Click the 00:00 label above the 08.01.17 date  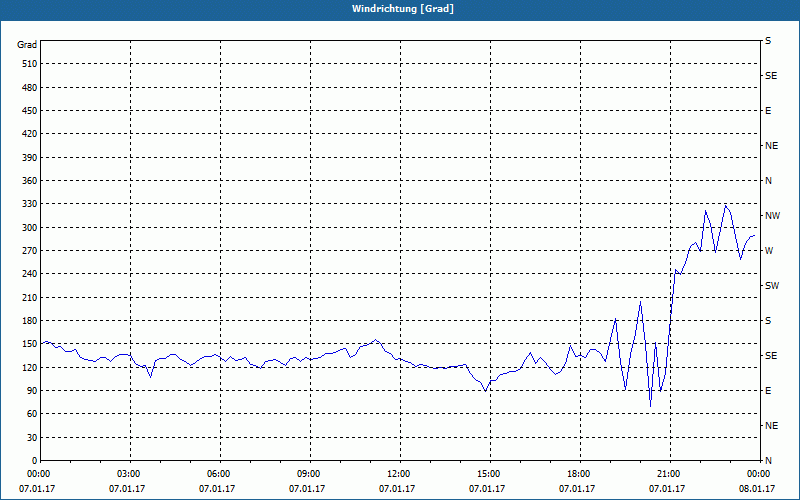point(760,474)
